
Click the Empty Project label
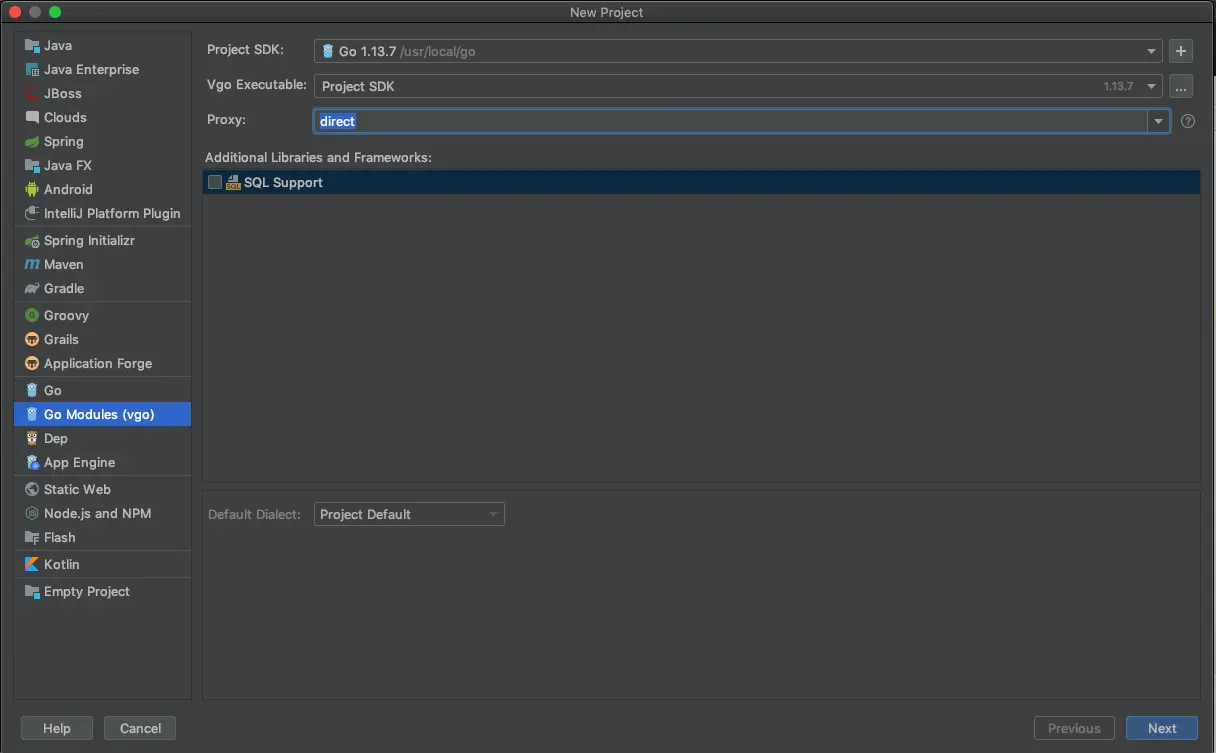pos(87,591)
